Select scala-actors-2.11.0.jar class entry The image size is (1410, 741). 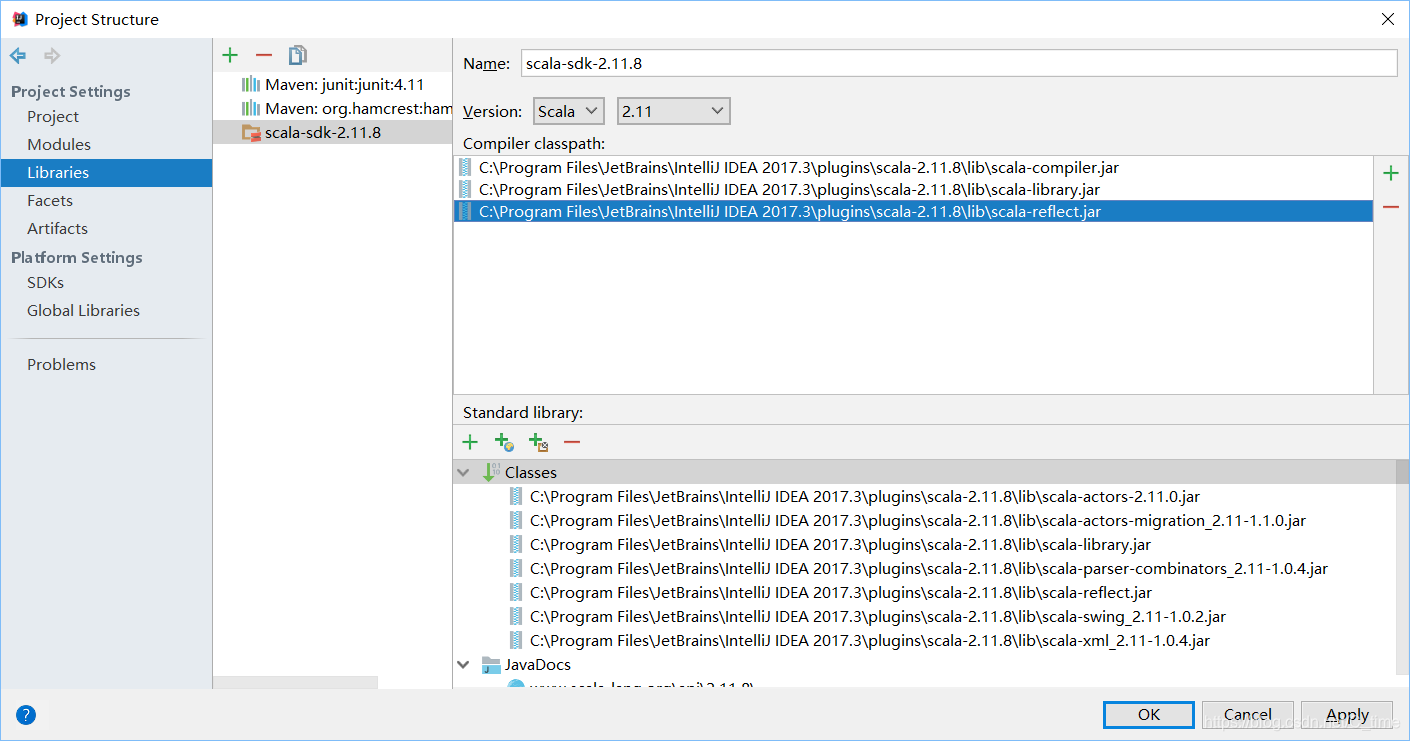(x=864, y=496)
